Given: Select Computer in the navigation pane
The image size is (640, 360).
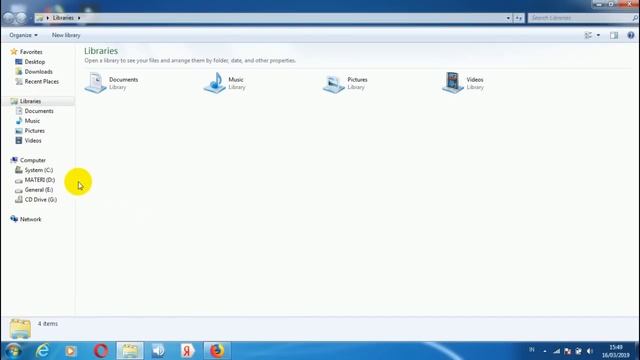Looking at the screenshot, I should pyautogui.click(x=33, y=160).
